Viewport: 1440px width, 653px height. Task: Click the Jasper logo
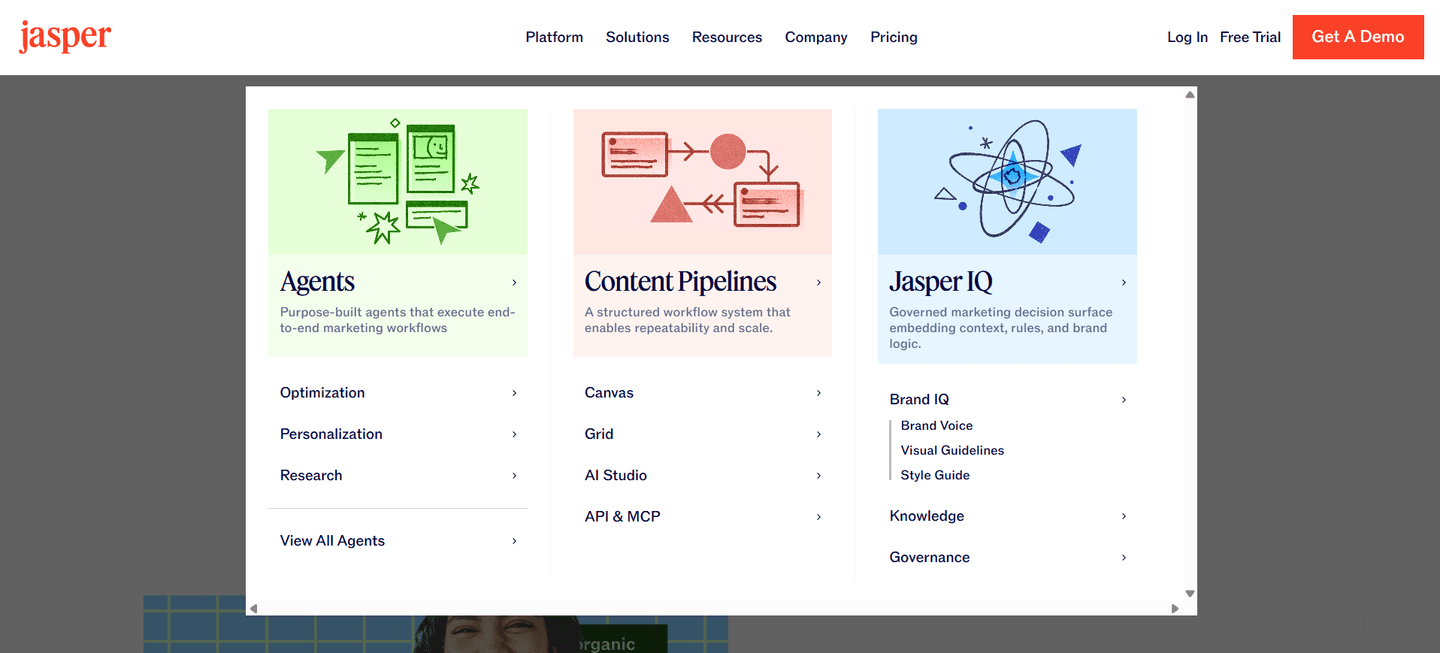point(65,37)
